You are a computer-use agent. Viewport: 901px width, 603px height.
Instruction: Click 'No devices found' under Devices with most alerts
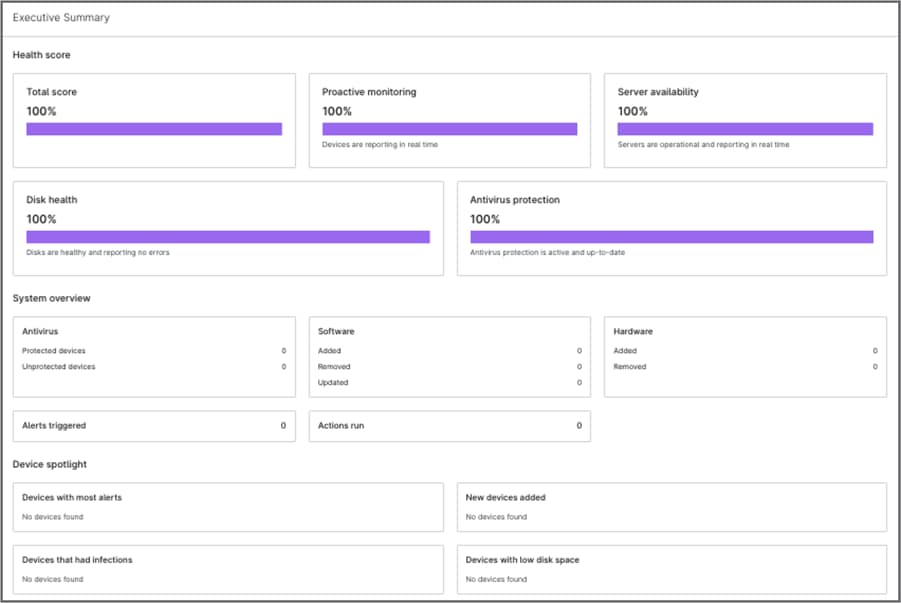52,517
